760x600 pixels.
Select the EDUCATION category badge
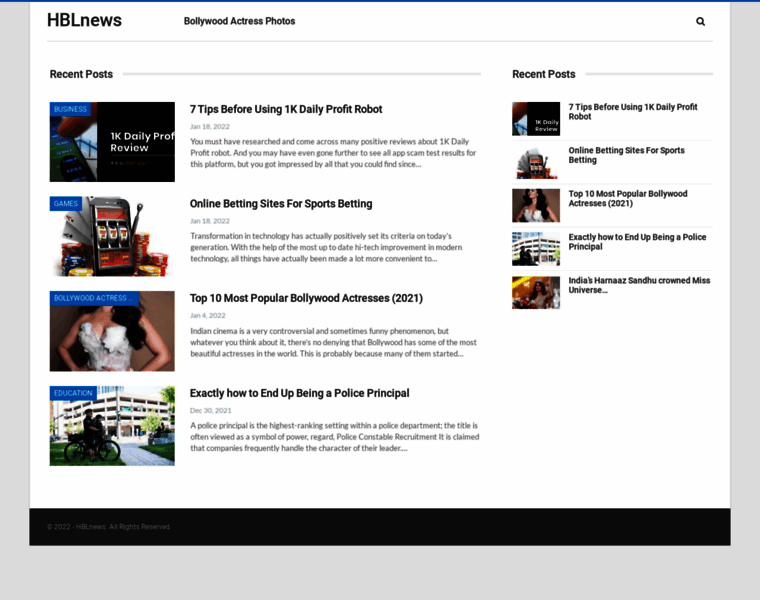point(73,393)
